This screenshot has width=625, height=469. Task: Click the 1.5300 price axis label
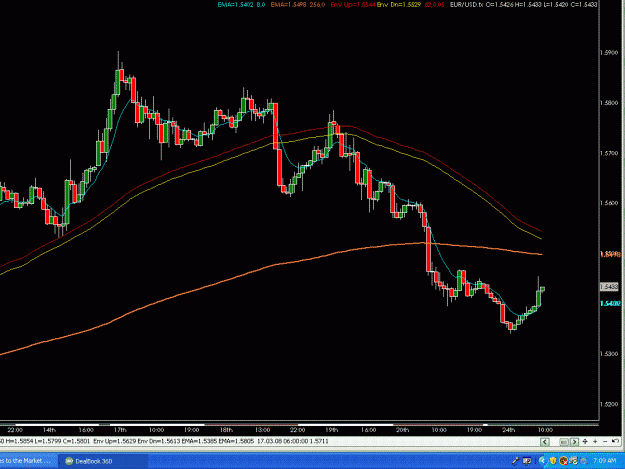[x=609, y=353]
